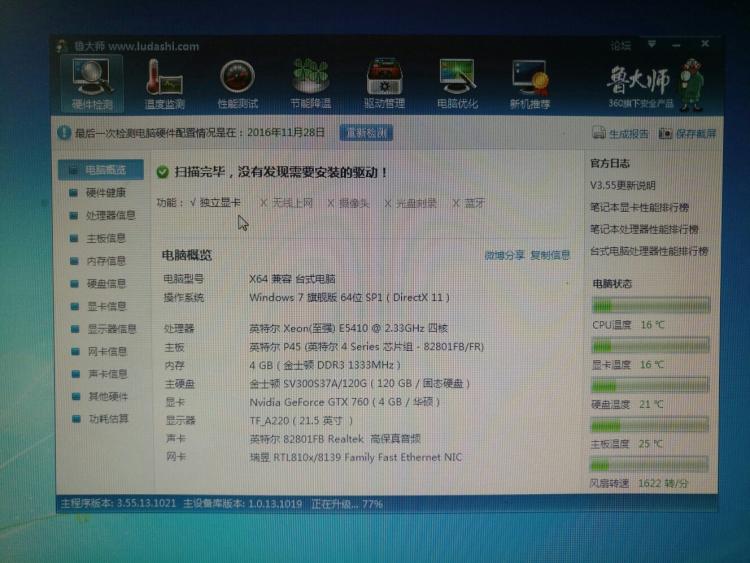Click 正在升级 77% status text

point(347,504)
